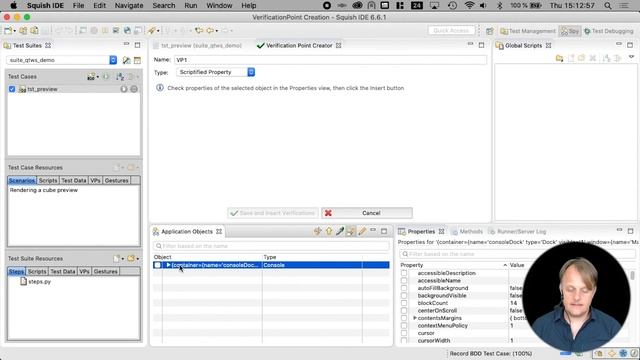This screenshot has height=360, width=640.
Task: Check the consoleDock container object checkbox
Action: (157, 265)
